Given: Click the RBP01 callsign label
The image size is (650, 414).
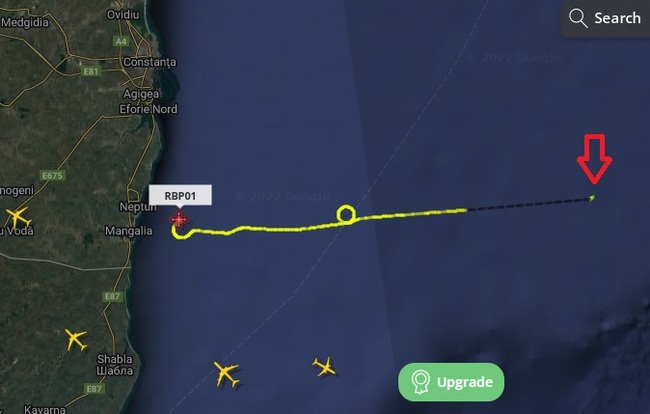Looking at the screenshot, I should [180, 195].
